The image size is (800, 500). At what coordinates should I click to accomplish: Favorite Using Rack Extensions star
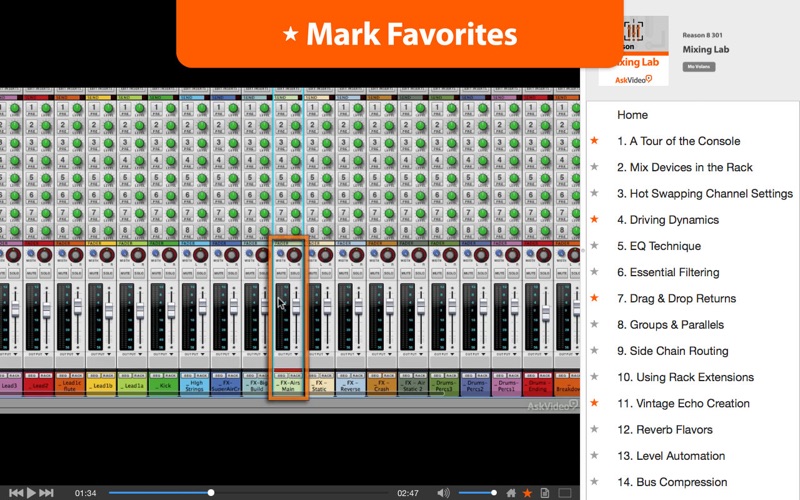pyautogui.click(x=594, y=377)
